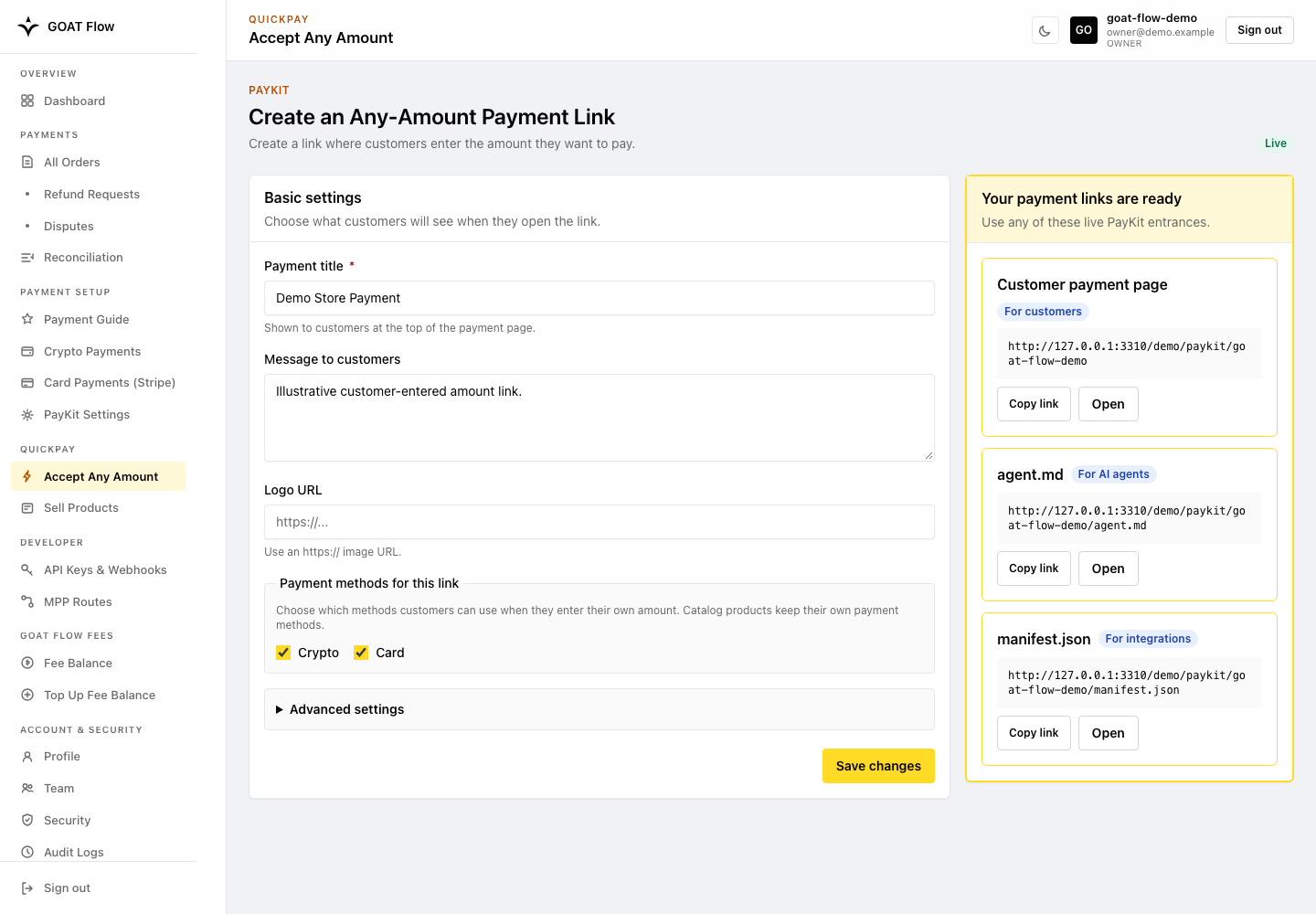
Task: Click the Reconciliation icon in sidebar
Action: (27, 258)
